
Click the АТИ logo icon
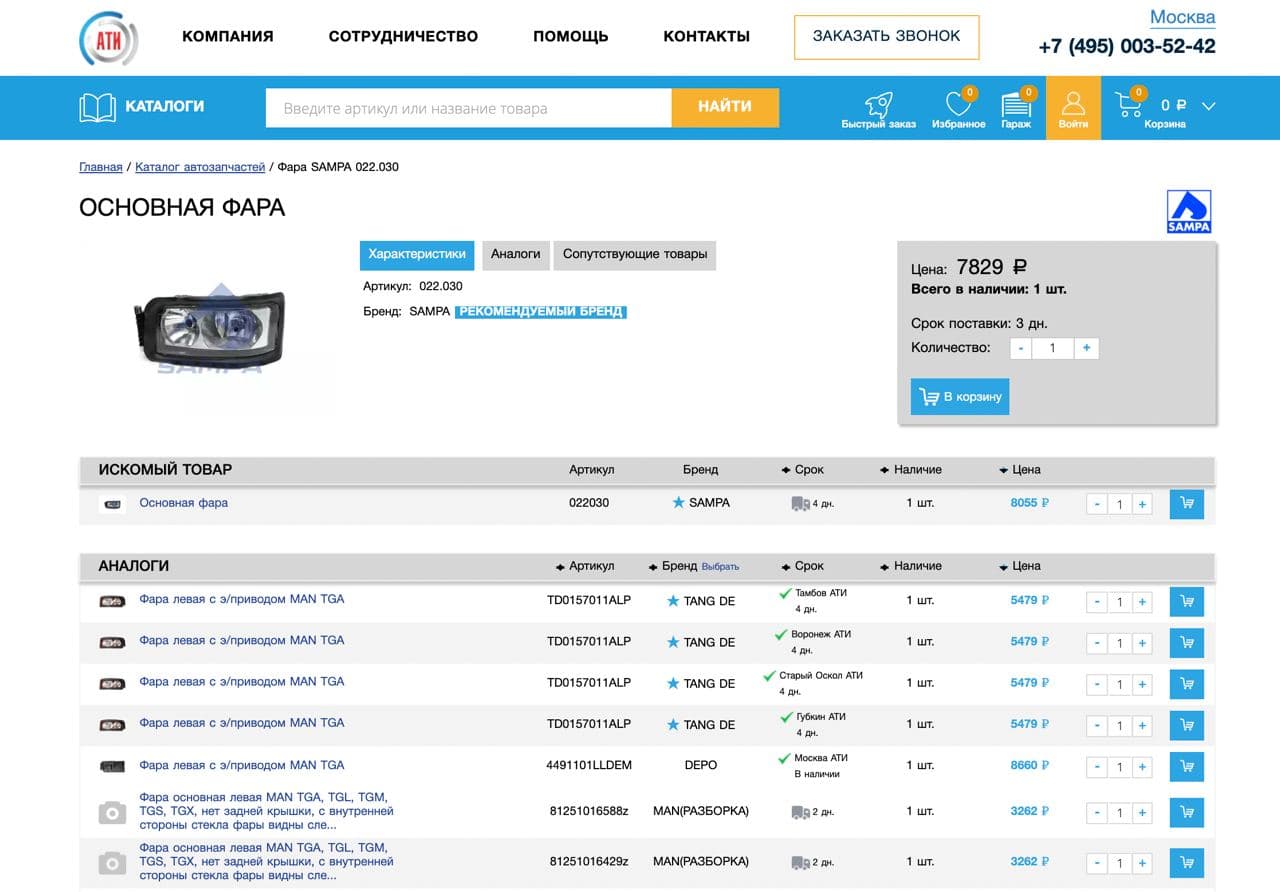(x=108, y=38)
